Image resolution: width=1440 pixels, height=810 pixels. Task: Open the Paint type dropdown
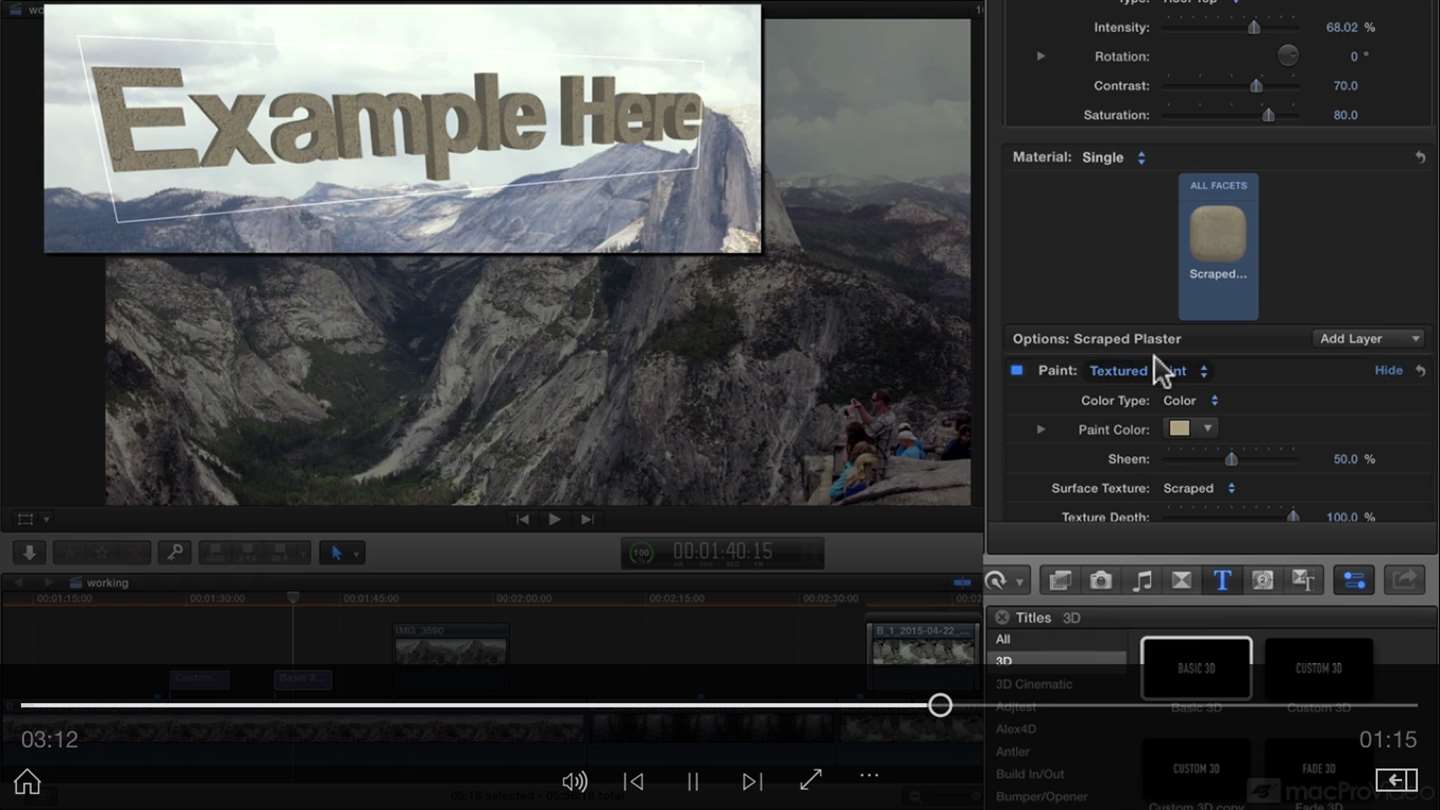tap(1149, 371)
